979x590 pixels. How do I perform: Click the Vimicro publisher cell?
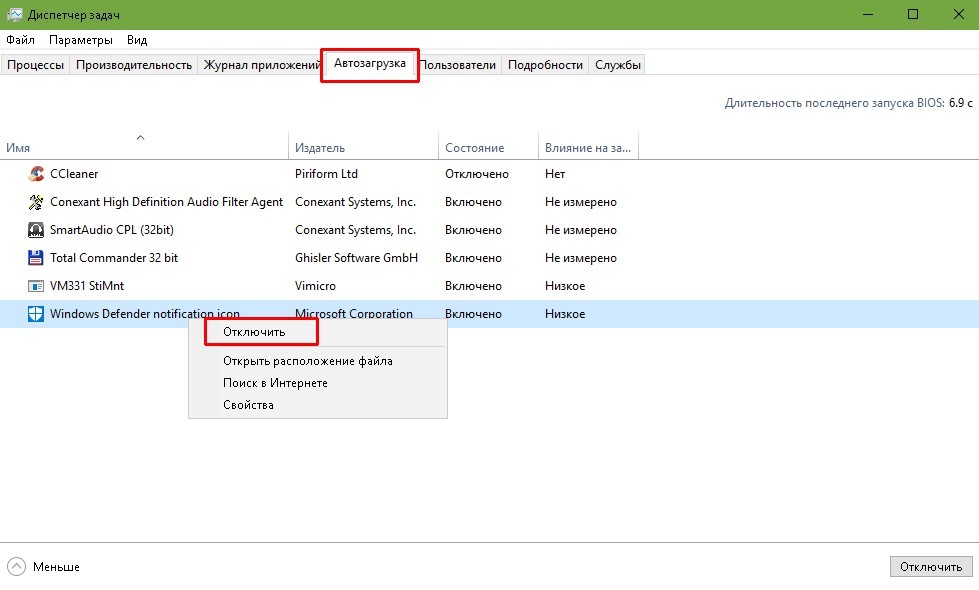(x=315, y=286)
